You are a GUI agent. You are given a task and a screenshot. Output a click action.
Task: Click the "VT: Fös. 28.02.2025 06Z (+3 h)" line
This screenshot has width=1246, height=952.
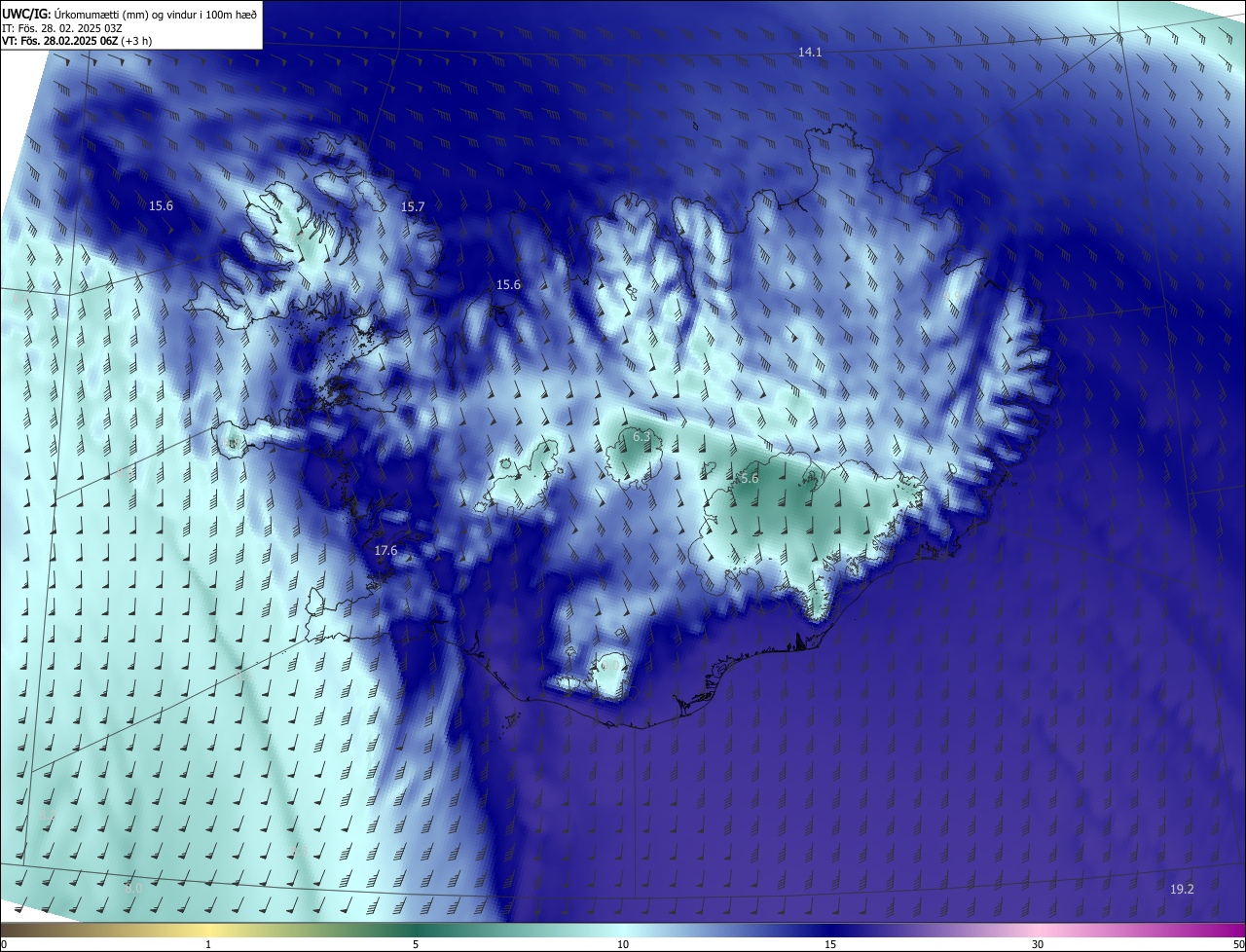[77, 41]
